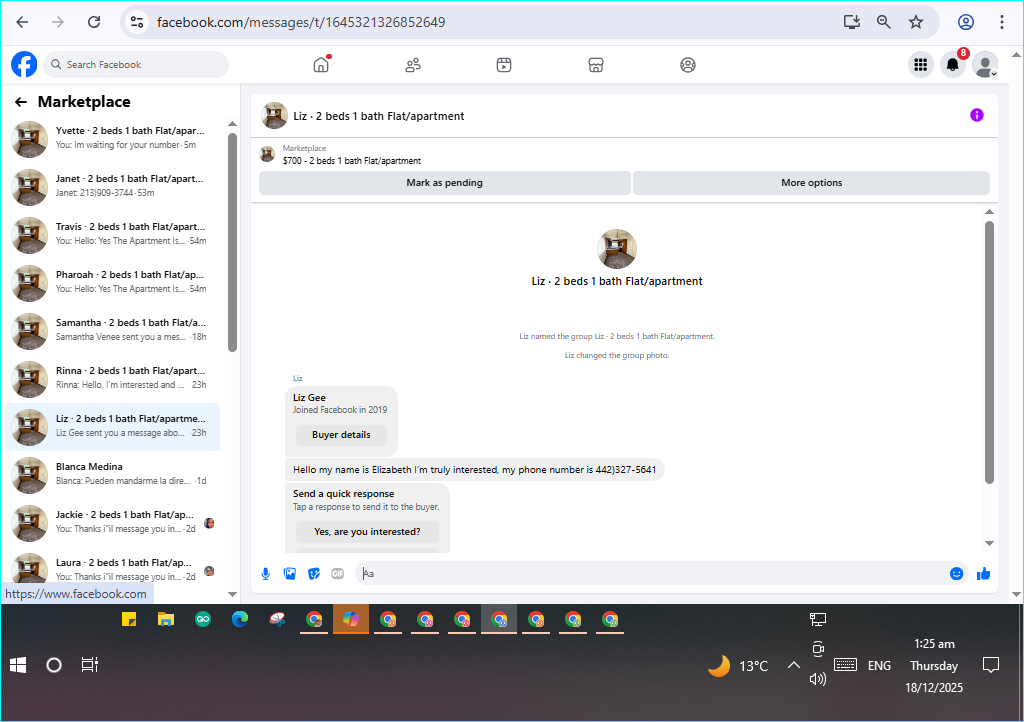The width and height of the screenshot is (1024, 722).
Task: Click the $700 listing link under Marketplace
Action: (x=351, y=161)
